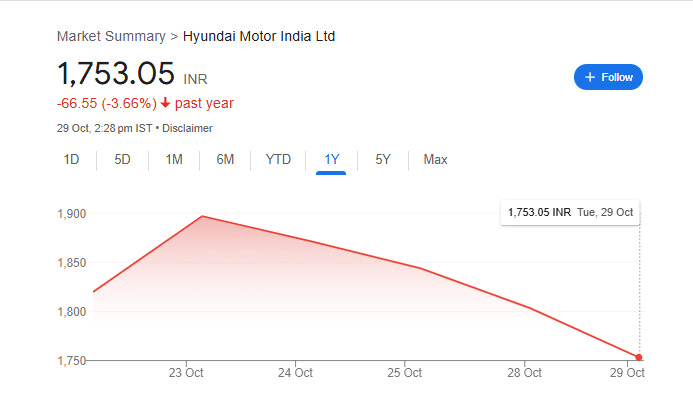Click the 1,753.05 INR tooltip box

570,212
